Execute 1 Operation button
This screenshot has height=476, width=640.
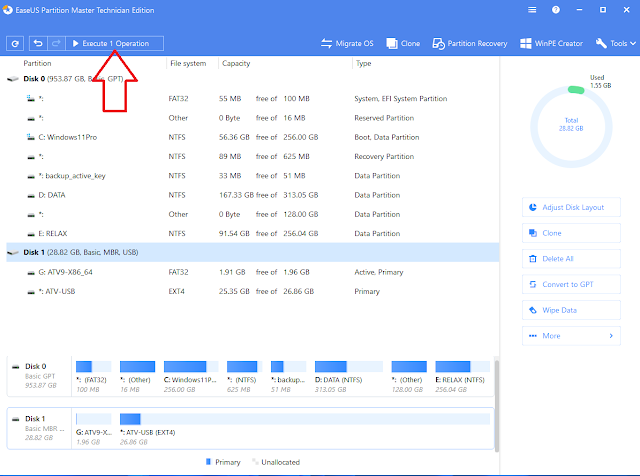[115, 43]
